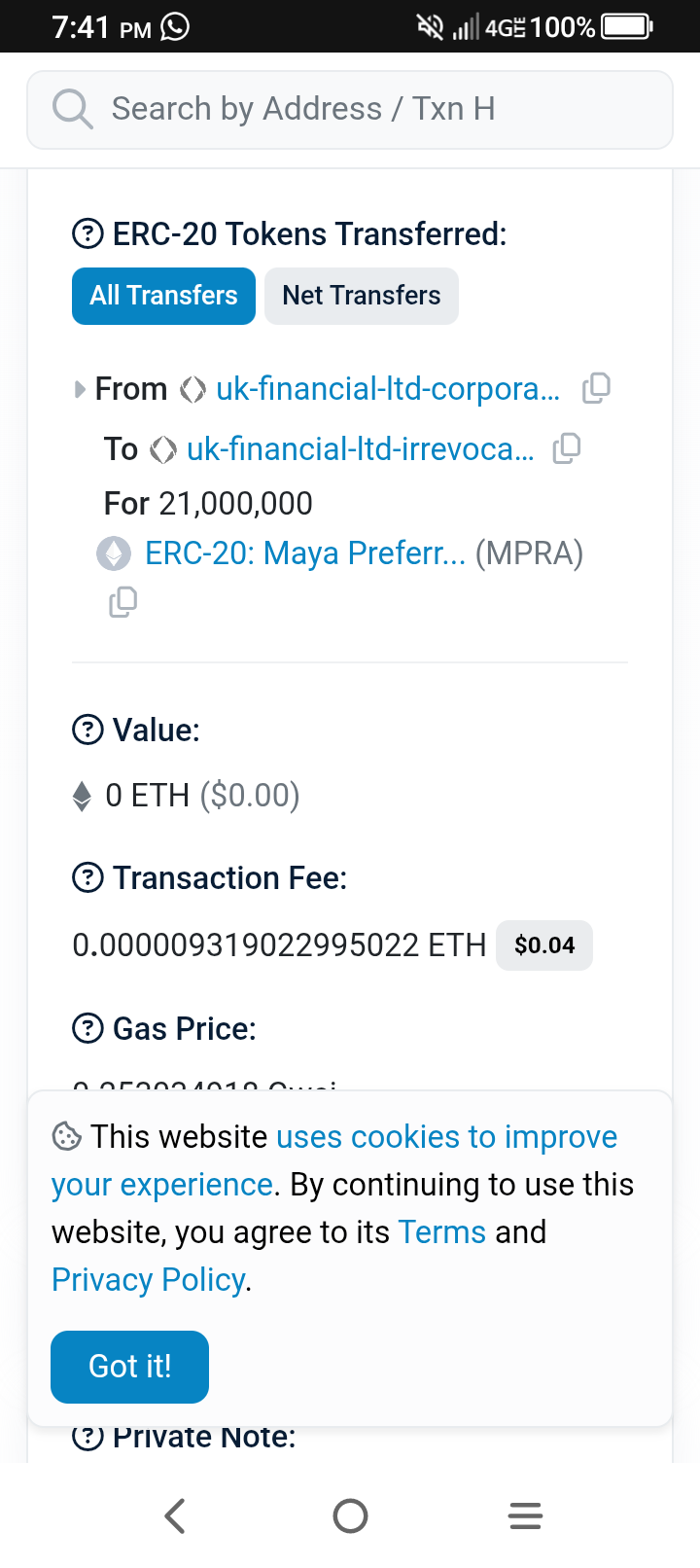Viewport: 700px width, 1568px height.
Task: Select the All Transfers tab
Action: point(163,296)
